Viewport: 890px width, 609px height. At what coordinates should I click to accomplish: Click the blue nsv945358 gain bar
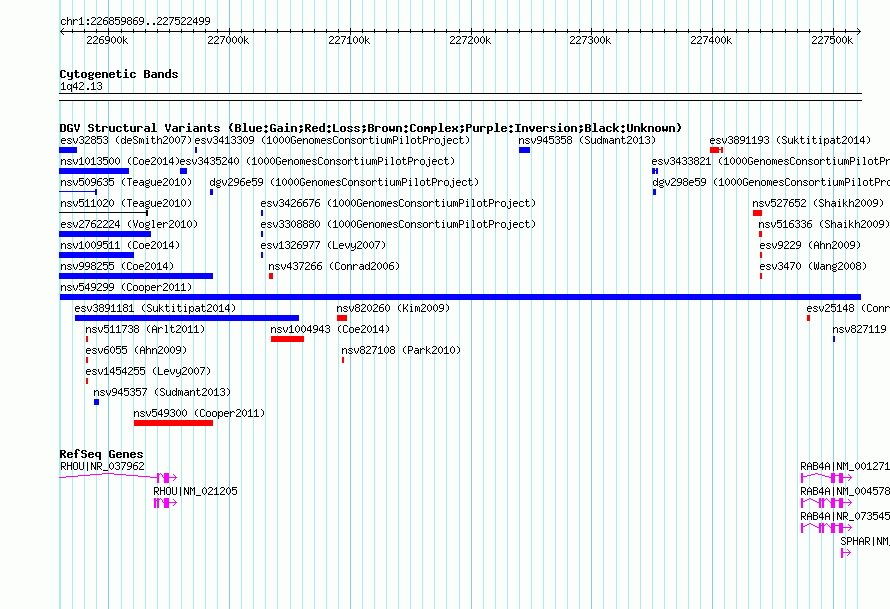[524, 150]
